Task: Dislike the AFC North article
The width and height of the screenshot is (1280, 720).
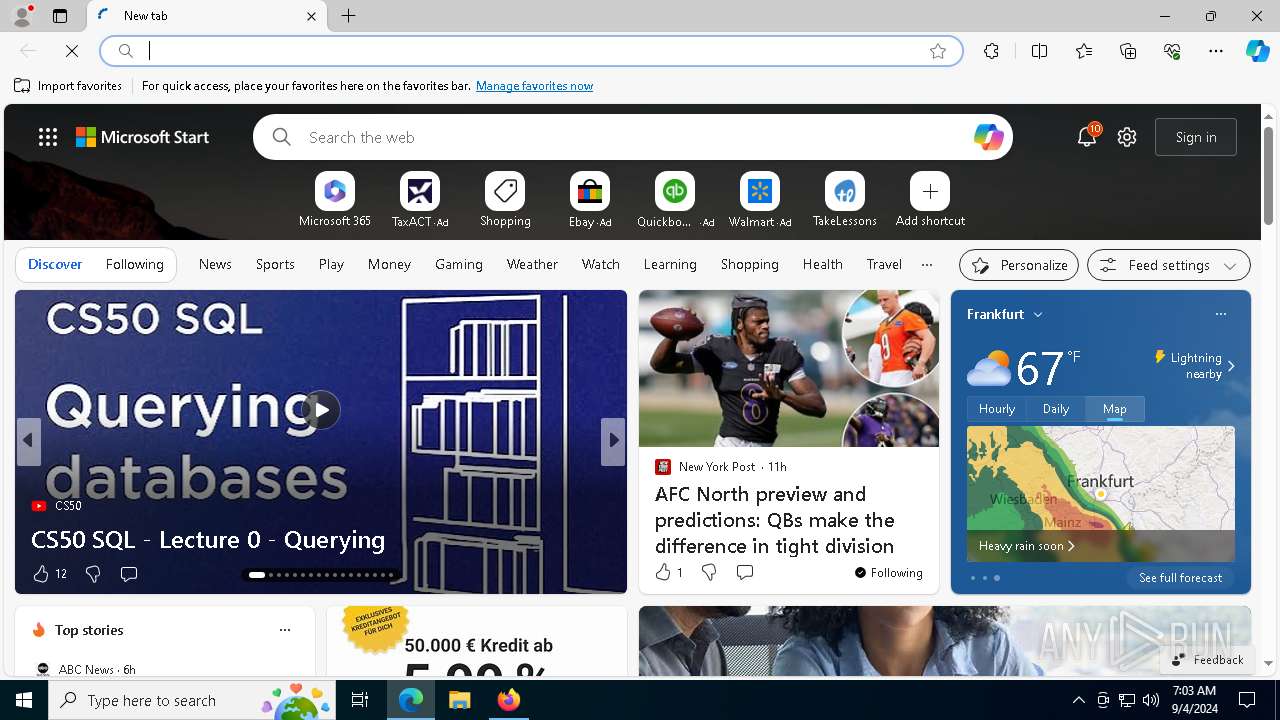Action: (x=709, y=572)
